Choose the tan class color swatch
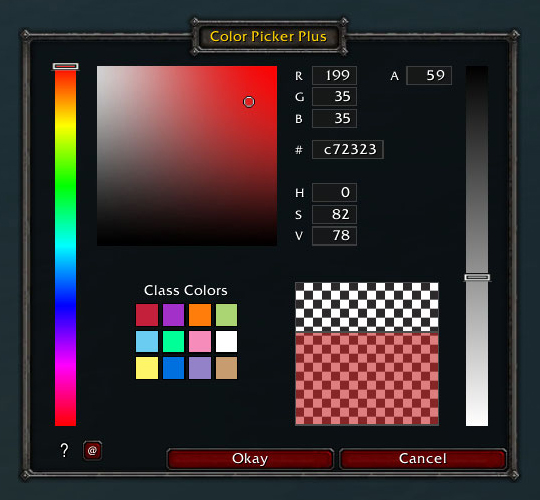Image resolution: width=540 pixels, height=500 pixels. (x=226, y=368)
